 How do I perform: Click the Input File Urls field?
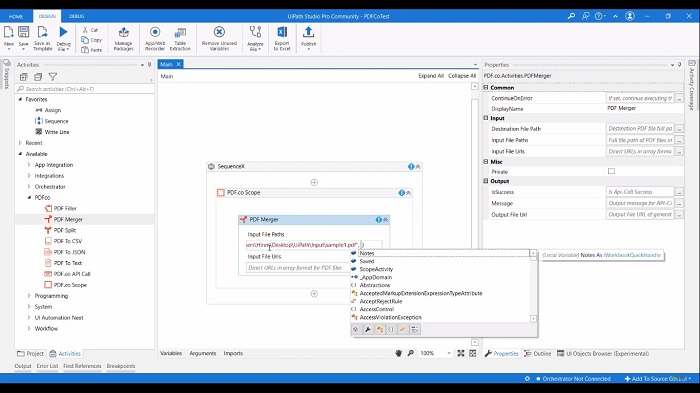click(297, 268)
